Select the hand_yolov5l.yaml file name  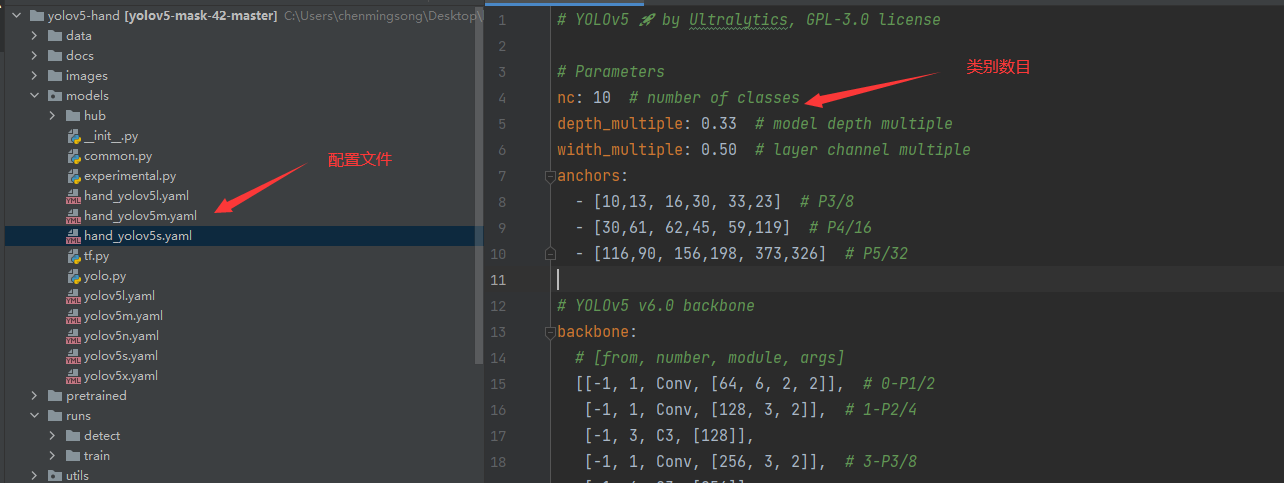(136, 196)
